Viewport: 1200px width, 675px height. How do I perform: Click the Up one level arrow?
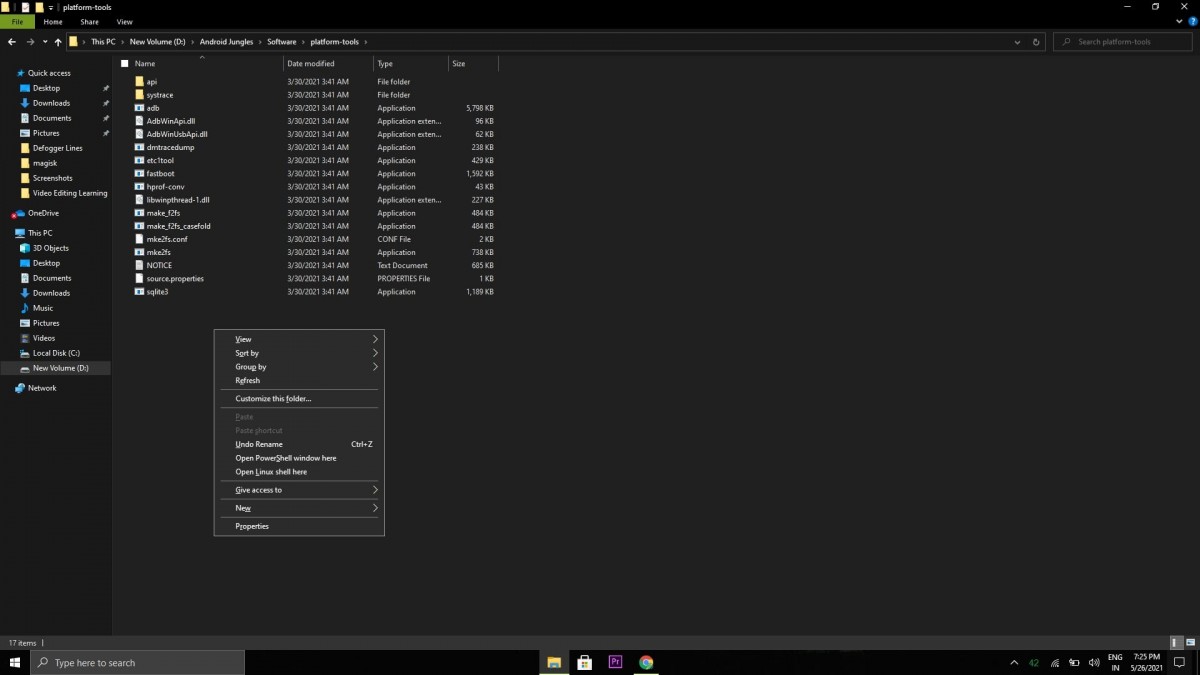click(x=58, y=42)
